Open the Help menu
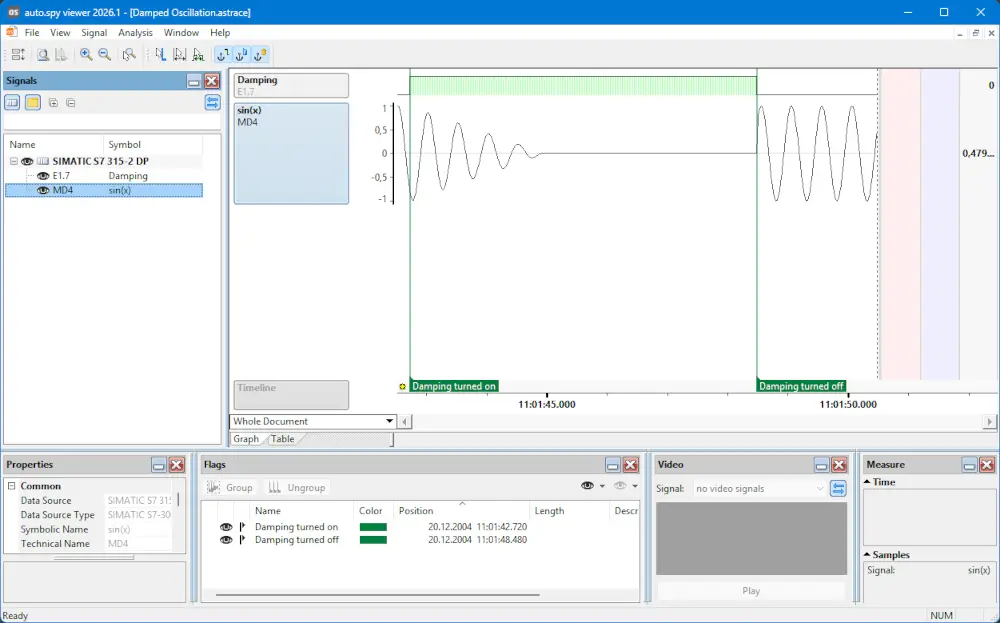The height and width of the screenshot is (623, 1000). point(220,33)
